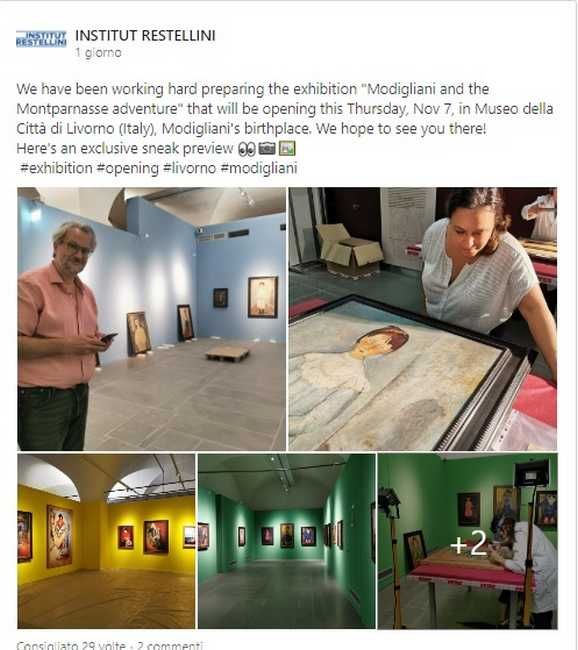Follow the #livorno hashtag link
This screenshot has height=650, width=578.
[x=190, y=168]
